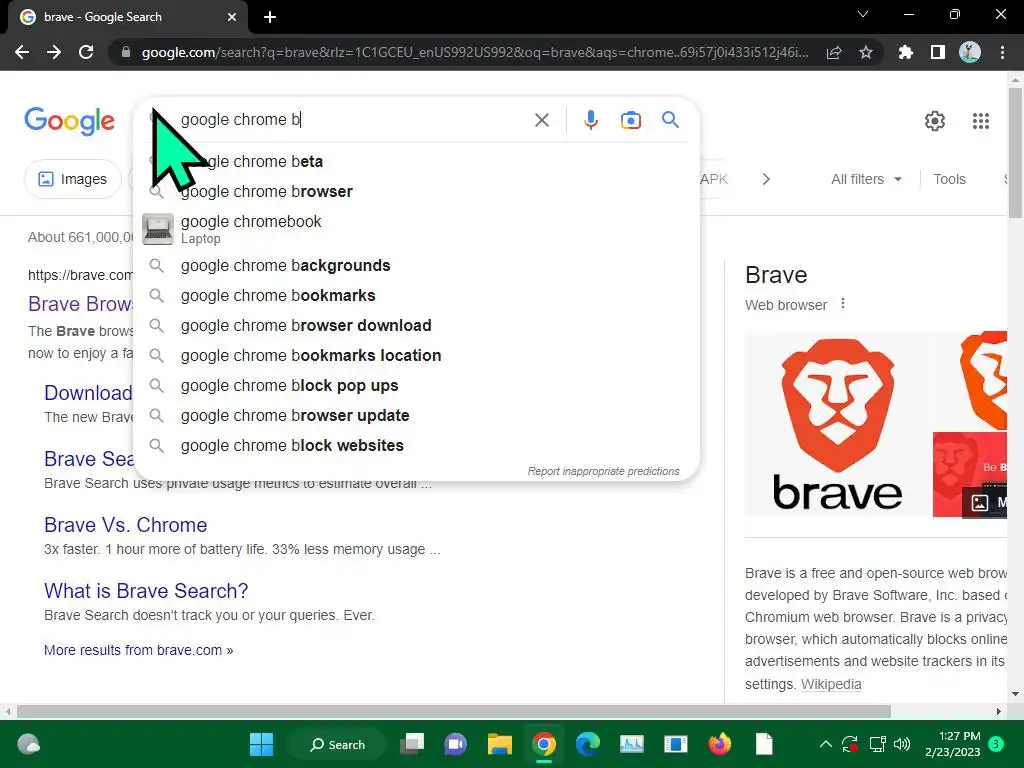Open the Extensions puzzle icon
1024x768 pixels.
coord(905,52)
